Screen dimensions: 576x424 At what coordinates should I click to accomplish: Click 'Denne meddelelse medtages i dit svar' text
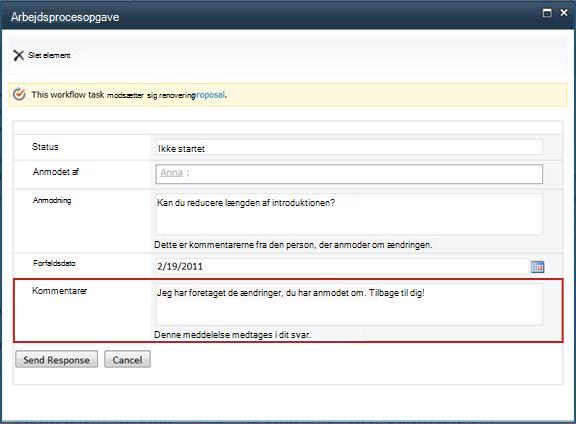coord(233,335)
